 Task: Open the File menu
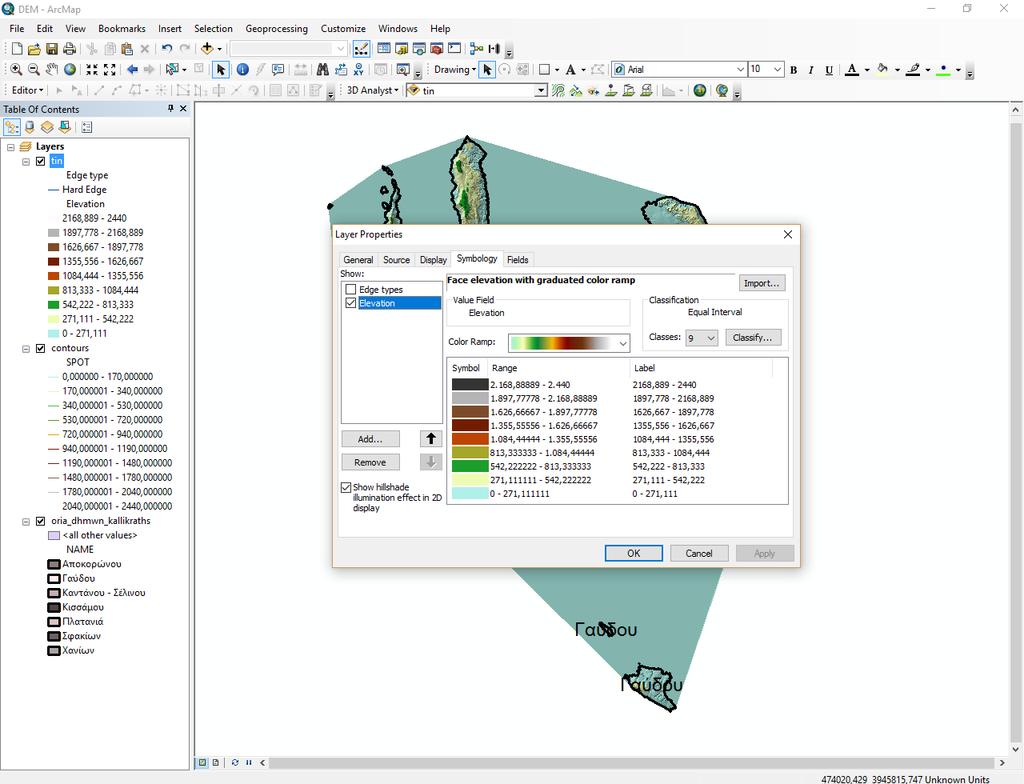17,29
